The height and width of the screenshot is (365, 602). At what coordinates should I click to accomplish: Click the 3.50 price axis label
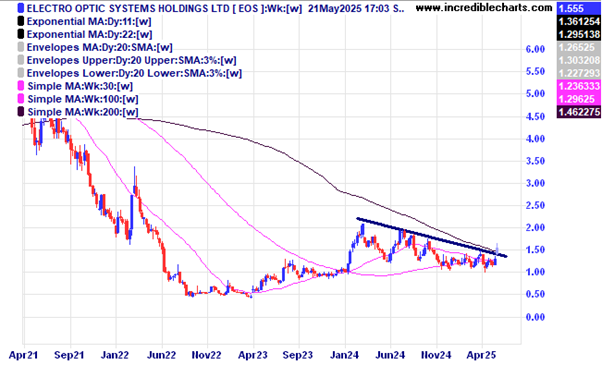pyautogui.click(x=535, y=161)
